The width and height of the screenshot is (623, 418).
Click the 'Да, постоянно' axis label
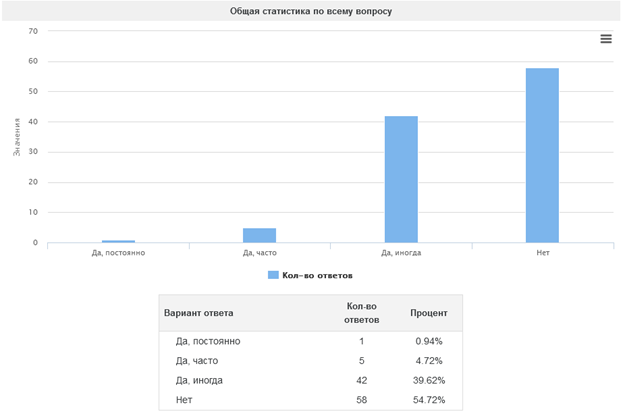(118, 253)
